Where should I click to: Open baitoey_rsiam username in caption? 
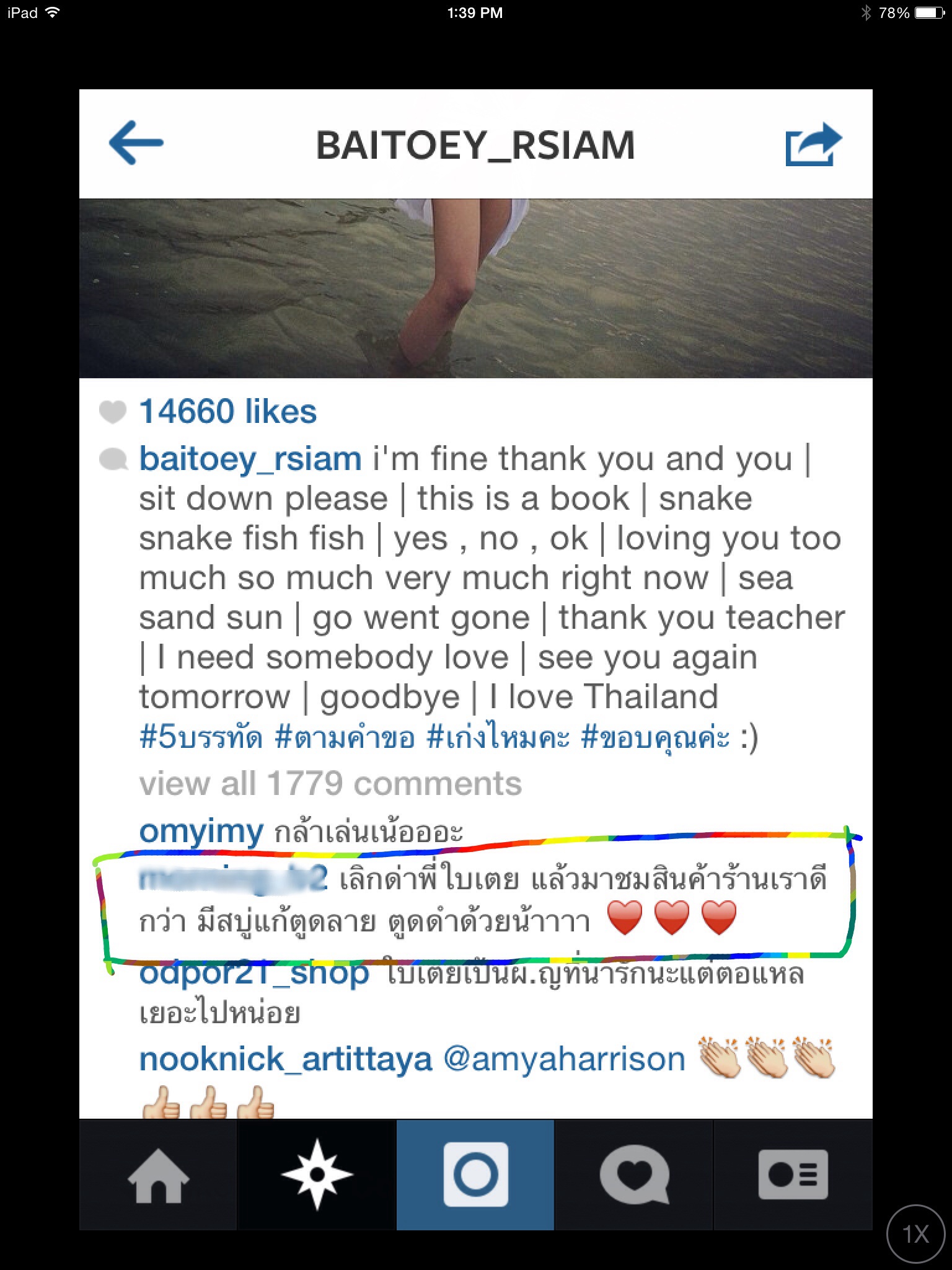[250, 460]
